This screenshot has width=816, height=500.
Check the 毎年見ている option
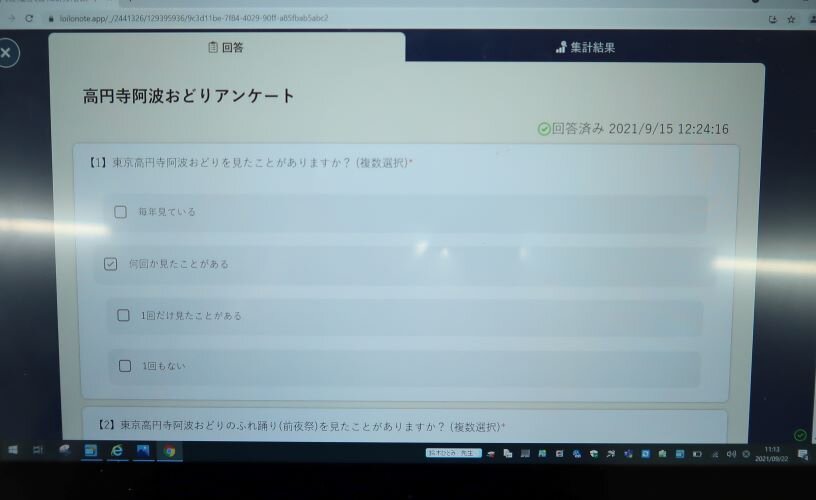121,212
